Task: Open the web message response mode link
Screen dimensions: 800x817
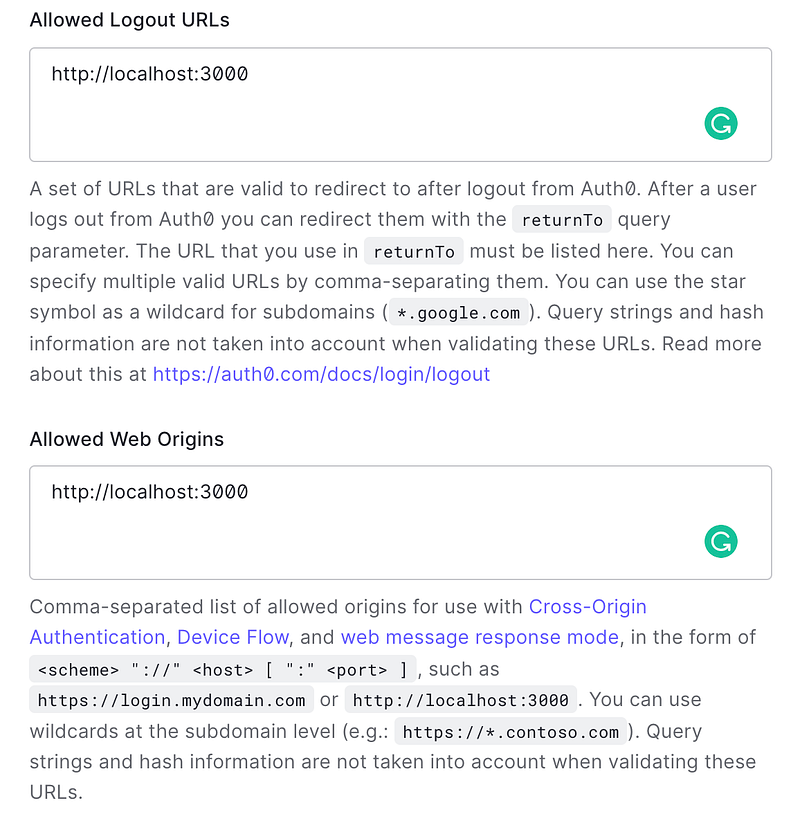Action: coord(480,637)
